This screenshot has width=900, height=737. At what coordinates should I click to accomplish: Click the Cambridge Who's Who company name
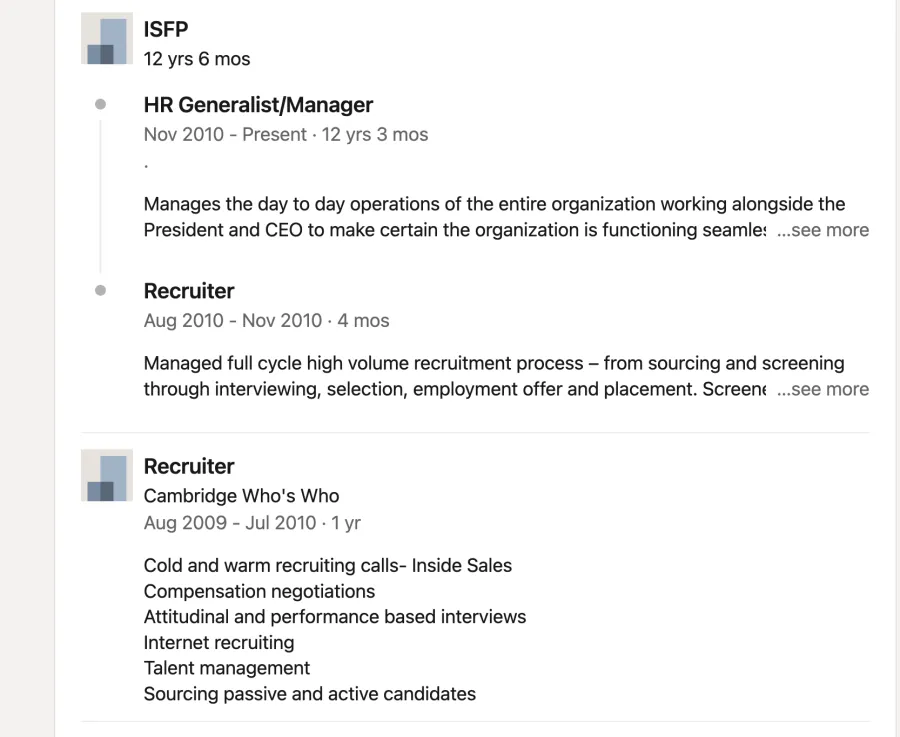[241, 495]
